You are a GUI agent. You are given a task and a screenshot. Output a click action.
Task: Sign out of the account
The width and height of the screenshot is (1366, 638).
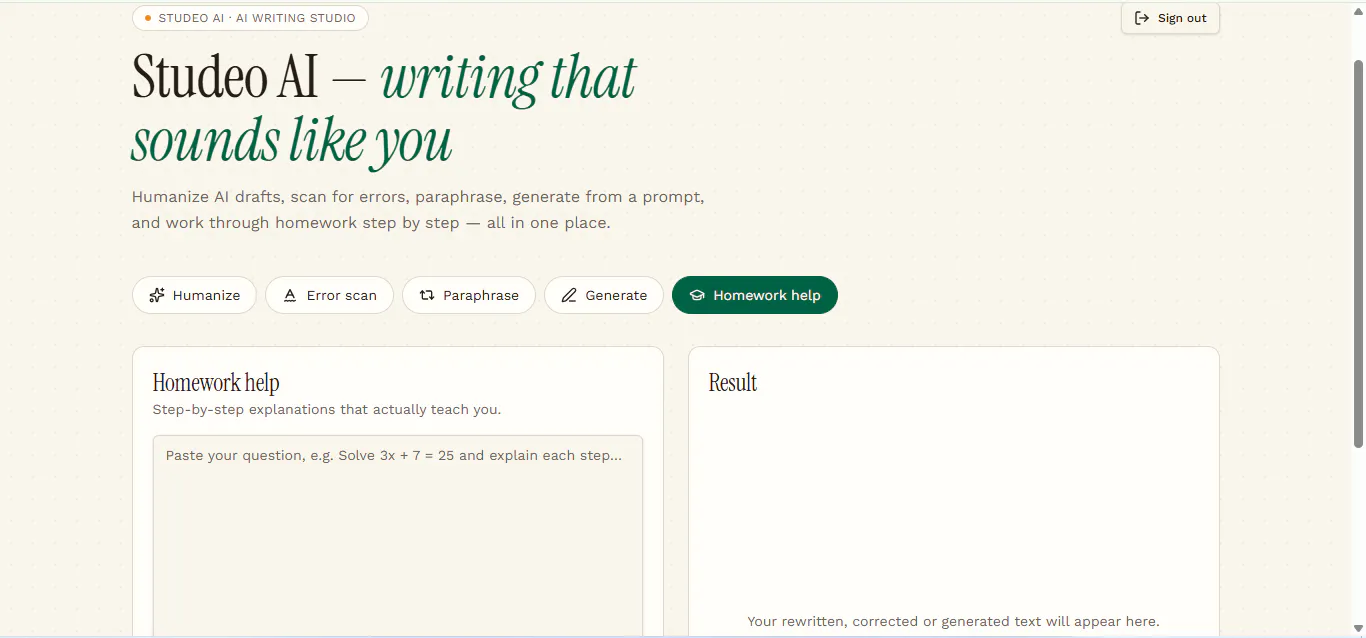[1170, 18]
